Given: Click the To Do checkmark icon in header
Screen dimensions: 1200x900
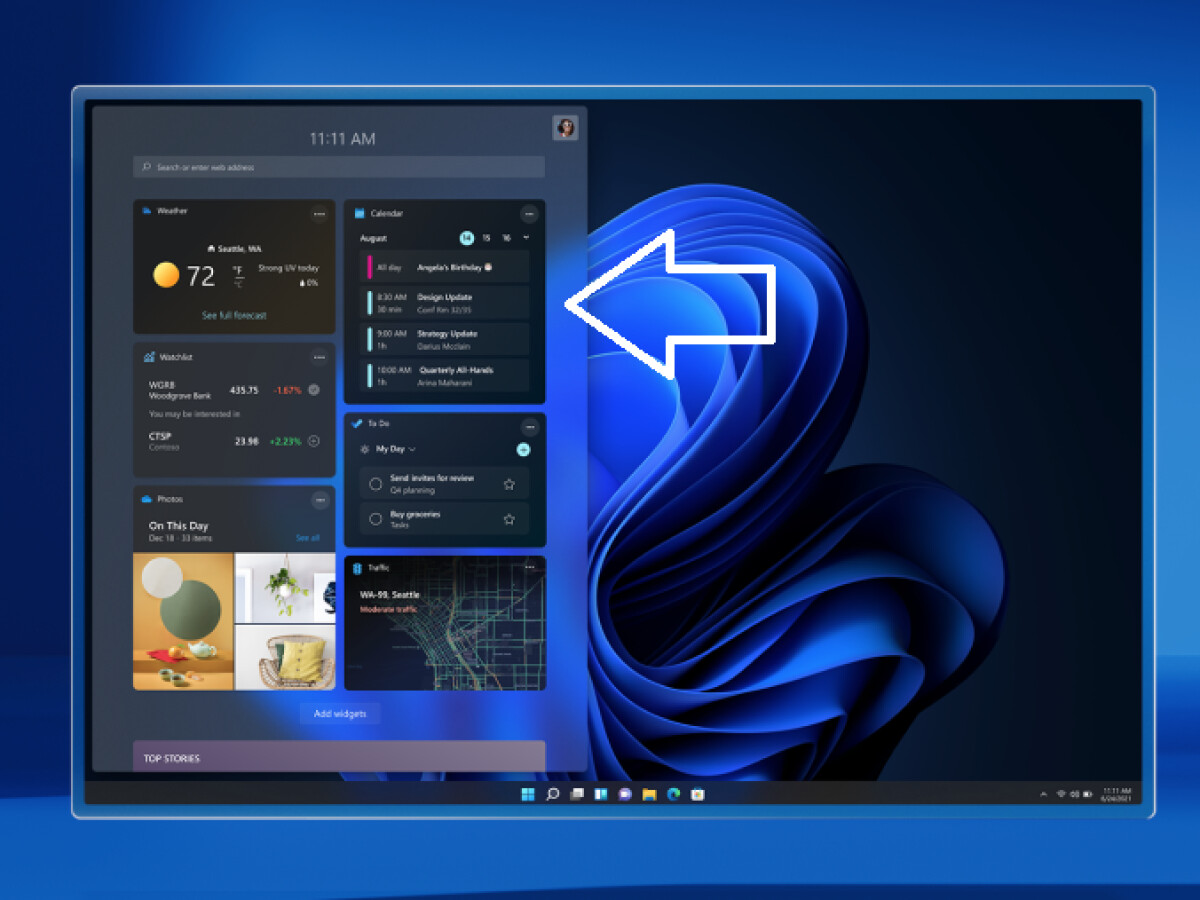Looking at the screenshot, I should coord(357,423).
